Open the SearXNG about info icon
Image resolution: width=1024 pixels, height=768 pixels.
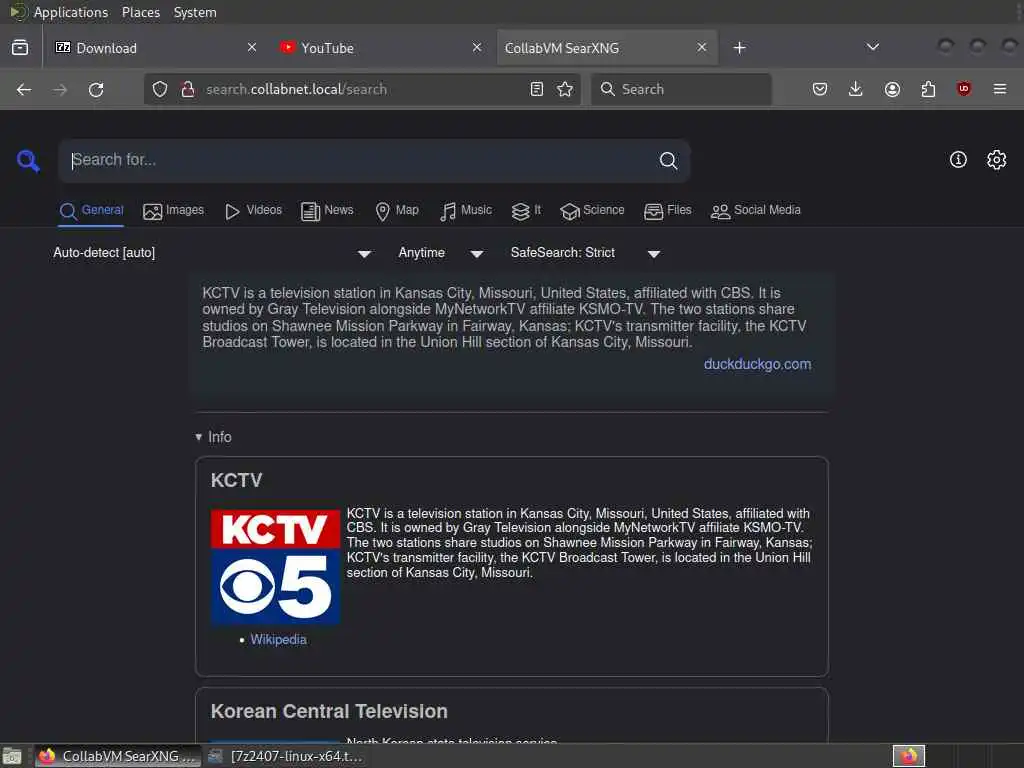958,159
